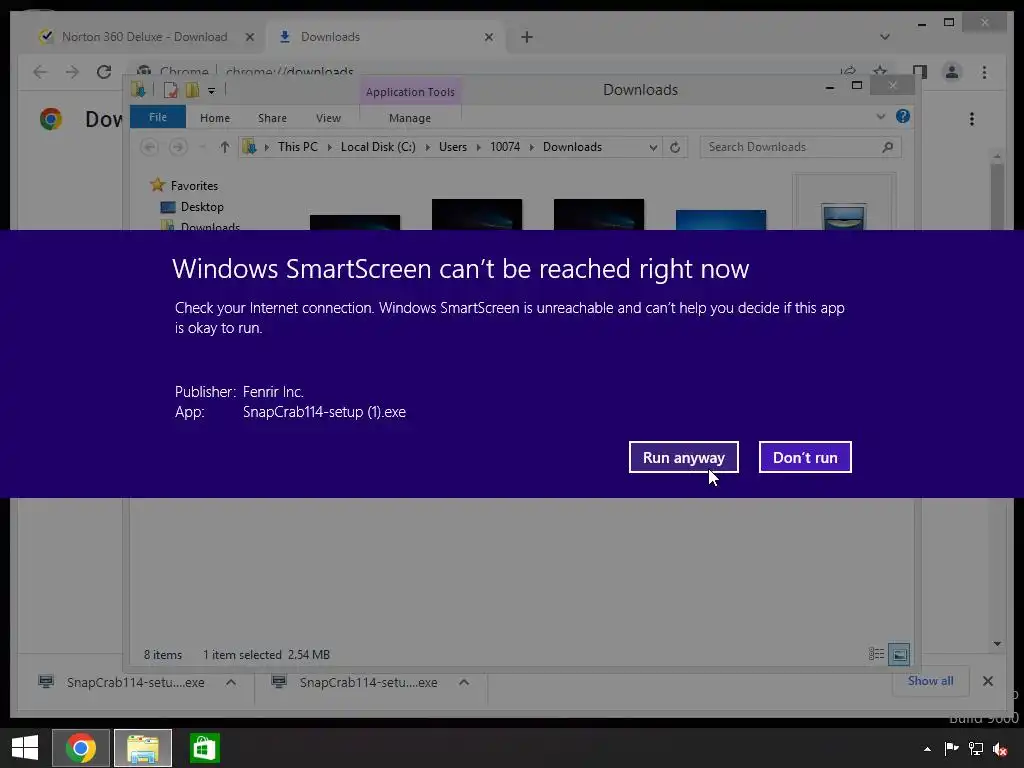The image size is (1024, 768).
Task: Expand second SnapCrab download options chevron
Action: click(464, 682)
